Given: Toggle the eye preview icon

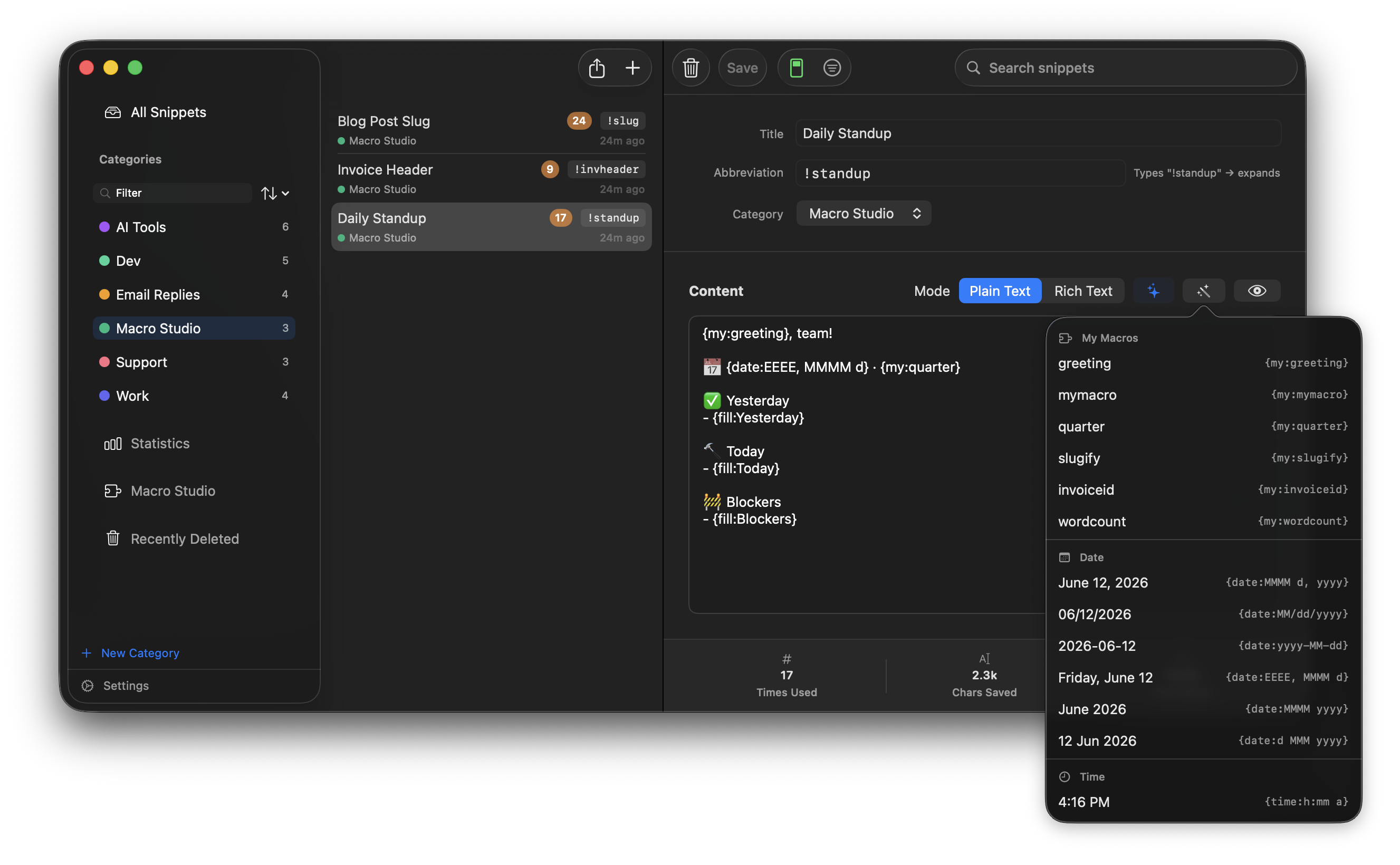Looking at the screenshot, I should tap(1257, 291).
